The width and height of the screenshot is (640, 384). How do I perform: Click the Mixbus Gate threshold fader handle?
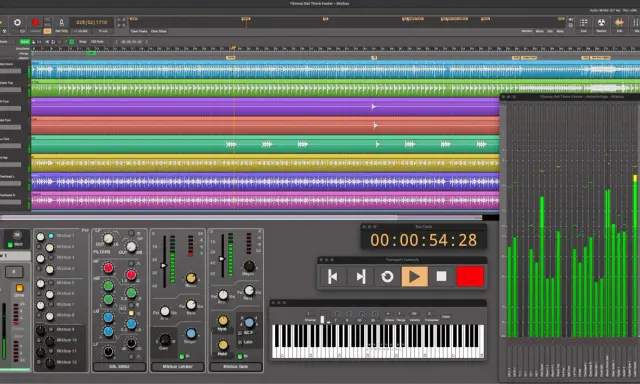click(x=222, y=259)
